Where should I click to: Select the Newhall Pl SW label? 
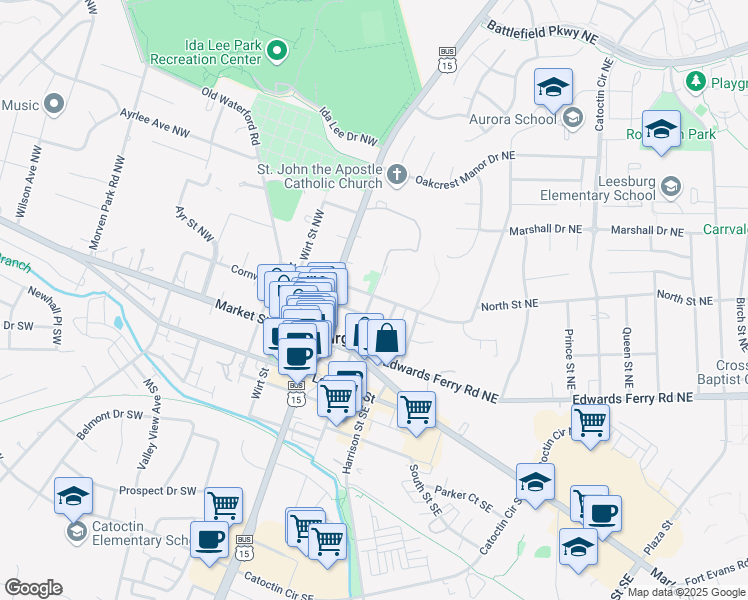[x=45, y=315]
